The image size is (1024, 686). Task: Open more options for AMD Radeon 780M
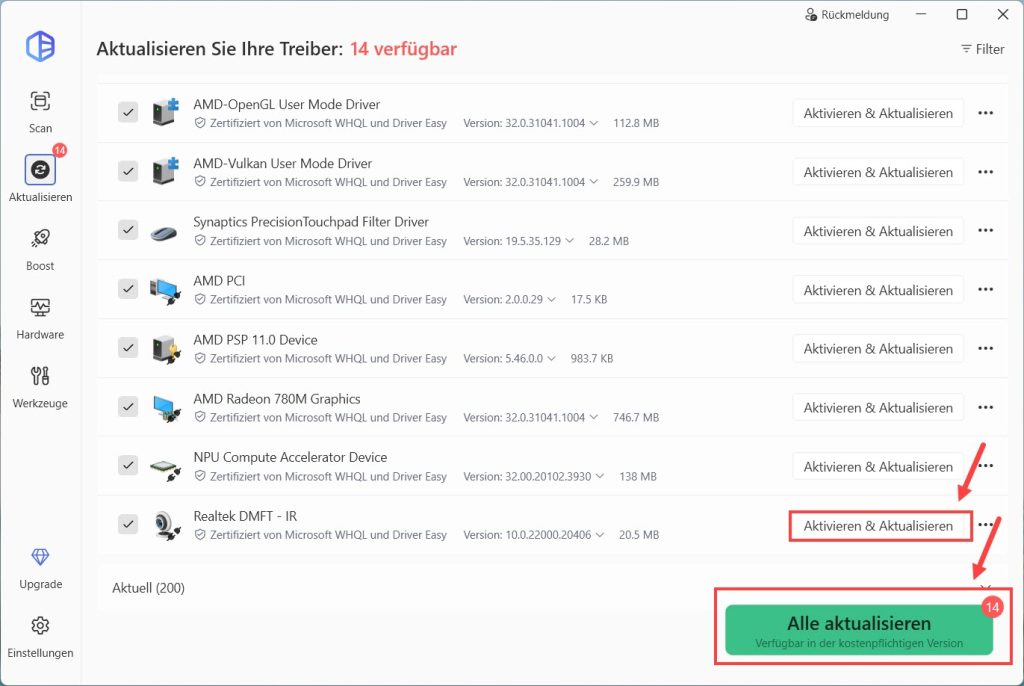pyautogui.click(x=985, y=408)
